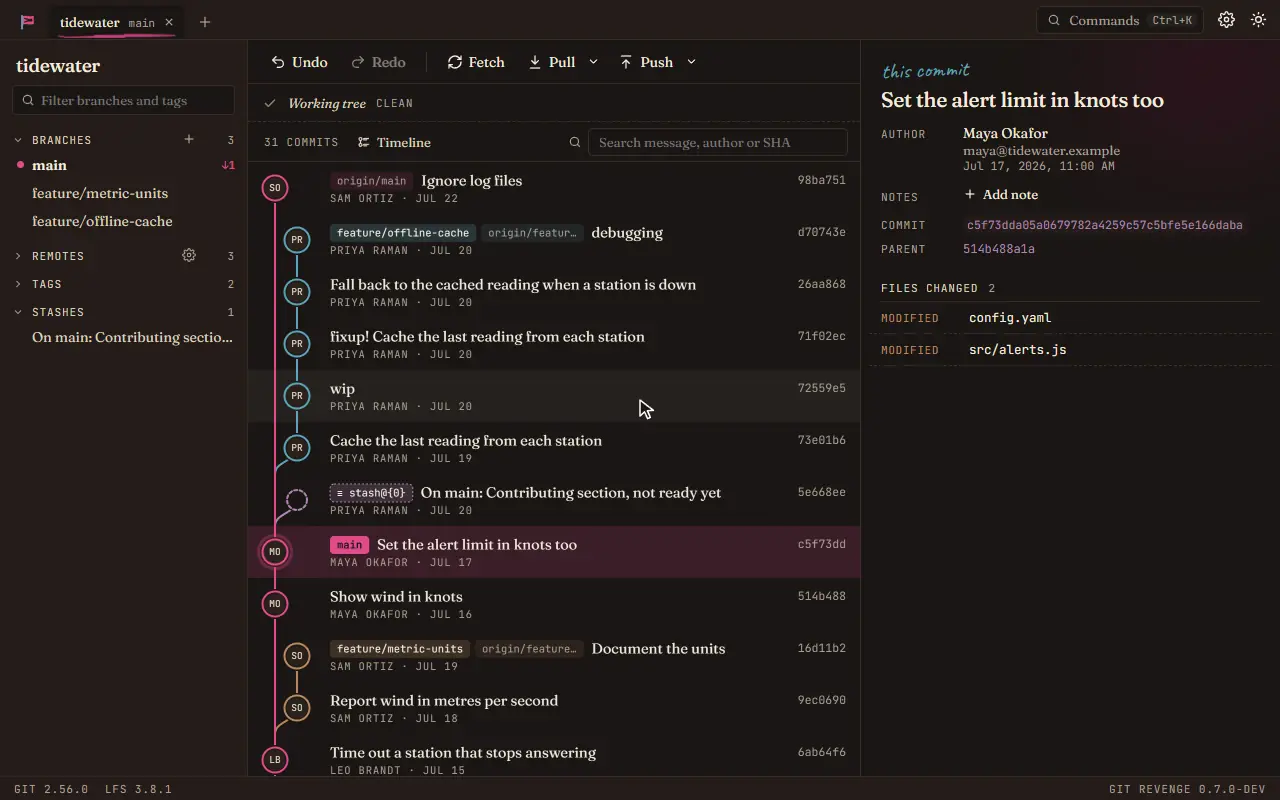Add a note to this commit
Viewport: 1280px width, 800px height.
1001,195
